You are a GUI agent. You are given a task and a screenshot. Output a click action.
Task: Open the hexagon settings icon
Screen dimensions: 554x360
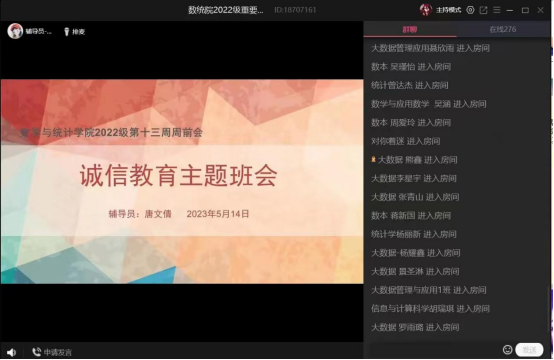(470, 10)
